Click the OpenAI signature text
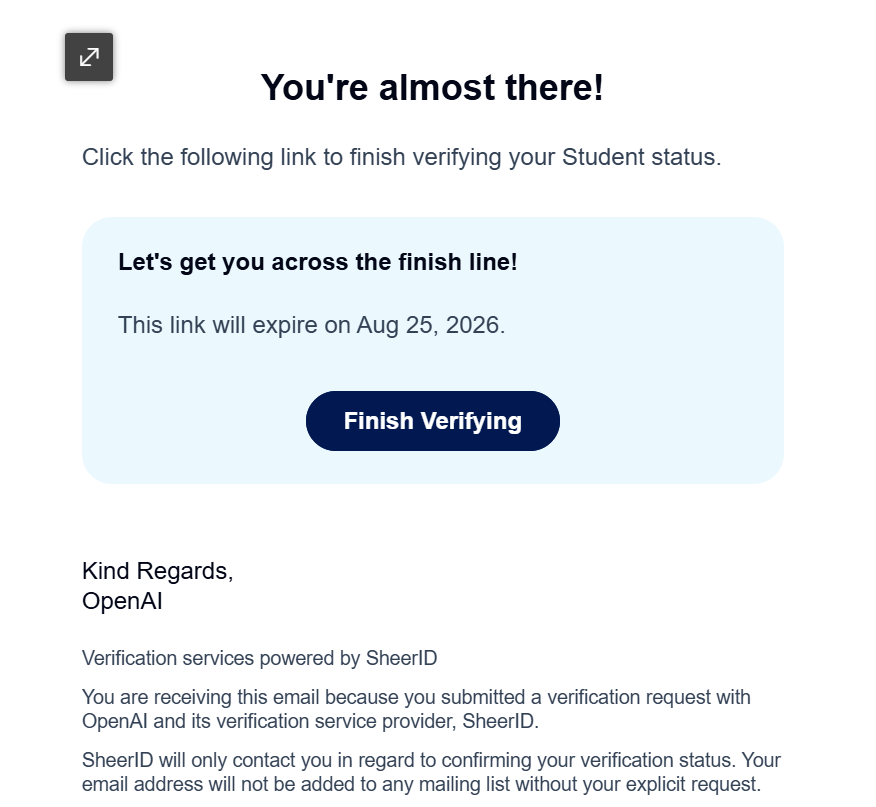Viewport: 876px width, 807px height. (122, 601)
